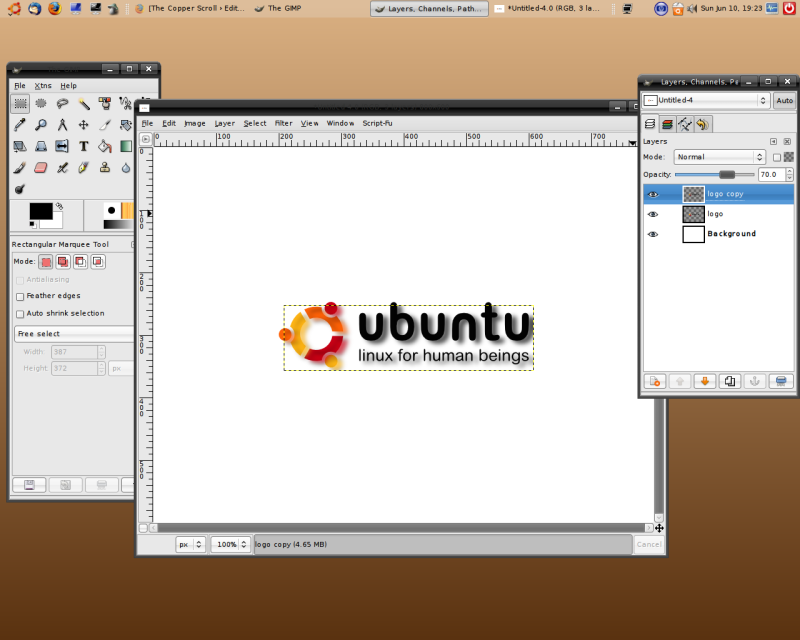This screenshot has width=800, height=640.
Task: Open the Untitled-4 image selector dropdown
Action: [x=706, y=100]
